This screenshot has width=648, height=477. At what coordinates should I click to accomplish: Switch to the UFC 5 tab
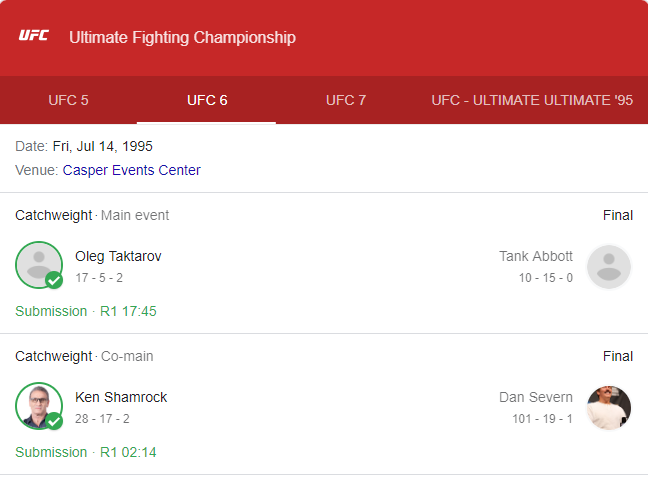coord(68,100)
